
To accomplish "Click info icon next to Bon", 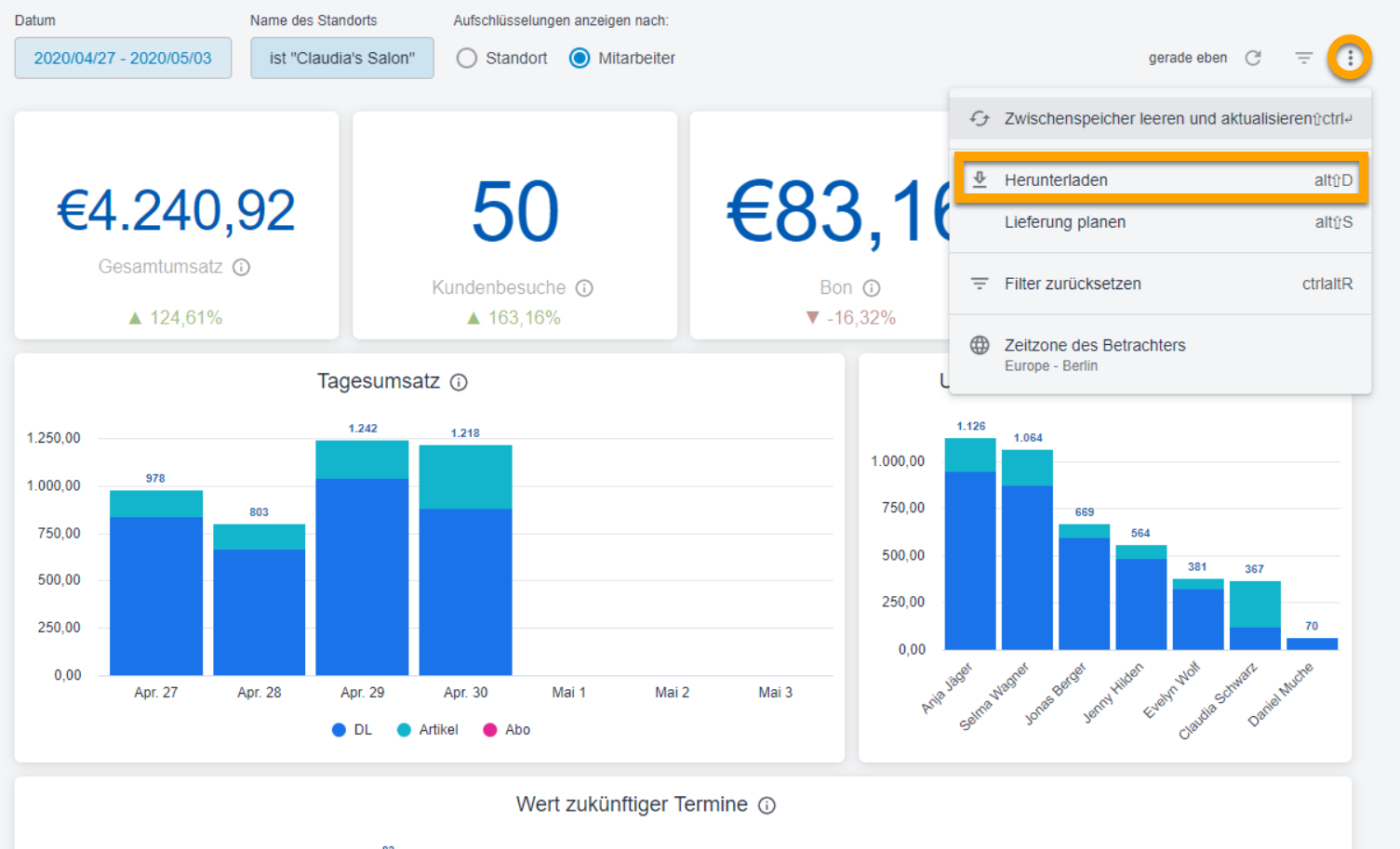I will [872, 288].
